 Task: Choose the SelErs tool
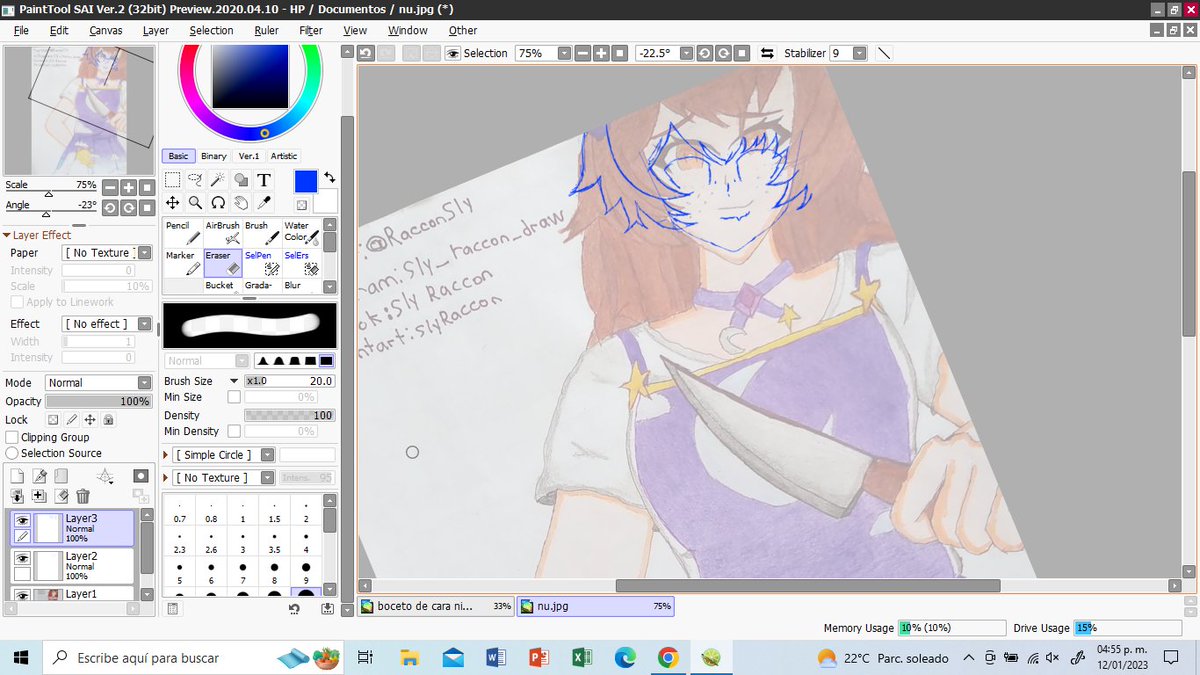tap(301, 262)
